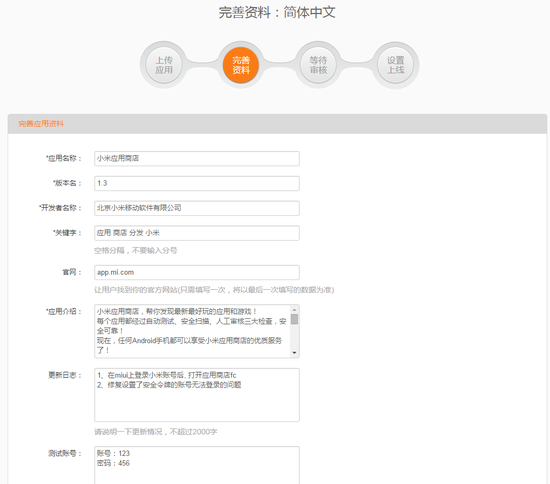Click the 版本名 field containing 1.3
This screenshot has width=550, height=484.
tap(197, 183)
